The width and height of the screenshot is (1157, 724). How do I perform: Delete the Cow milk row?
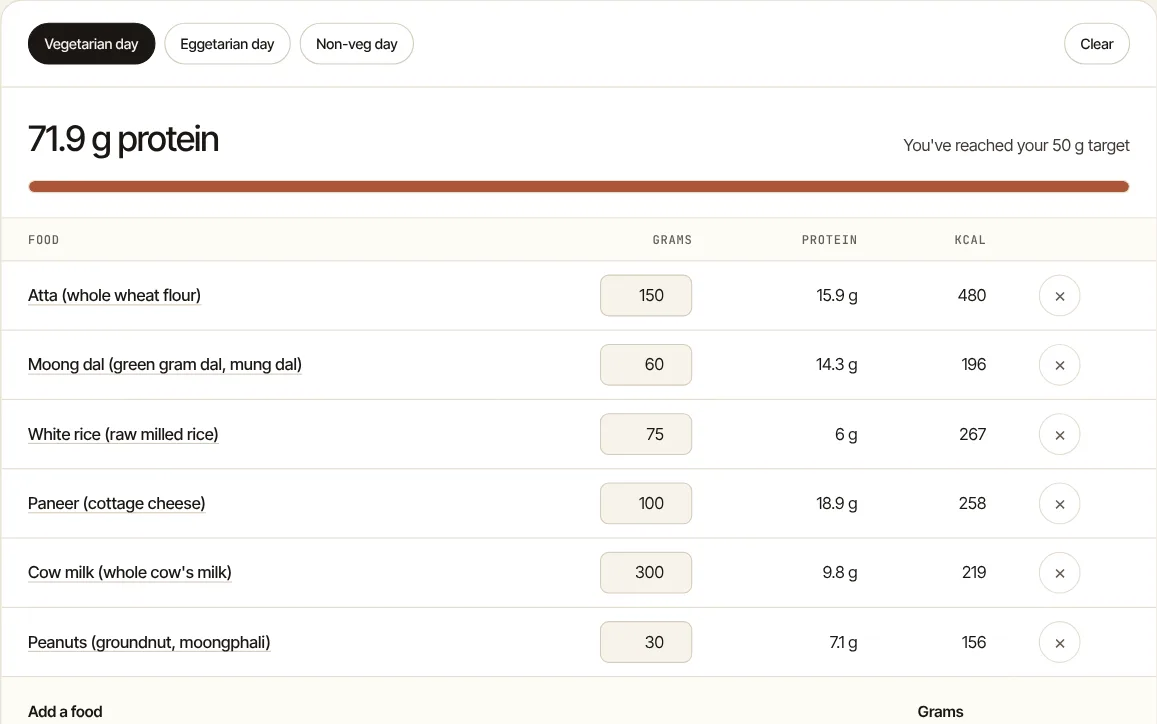[1059, 573]
